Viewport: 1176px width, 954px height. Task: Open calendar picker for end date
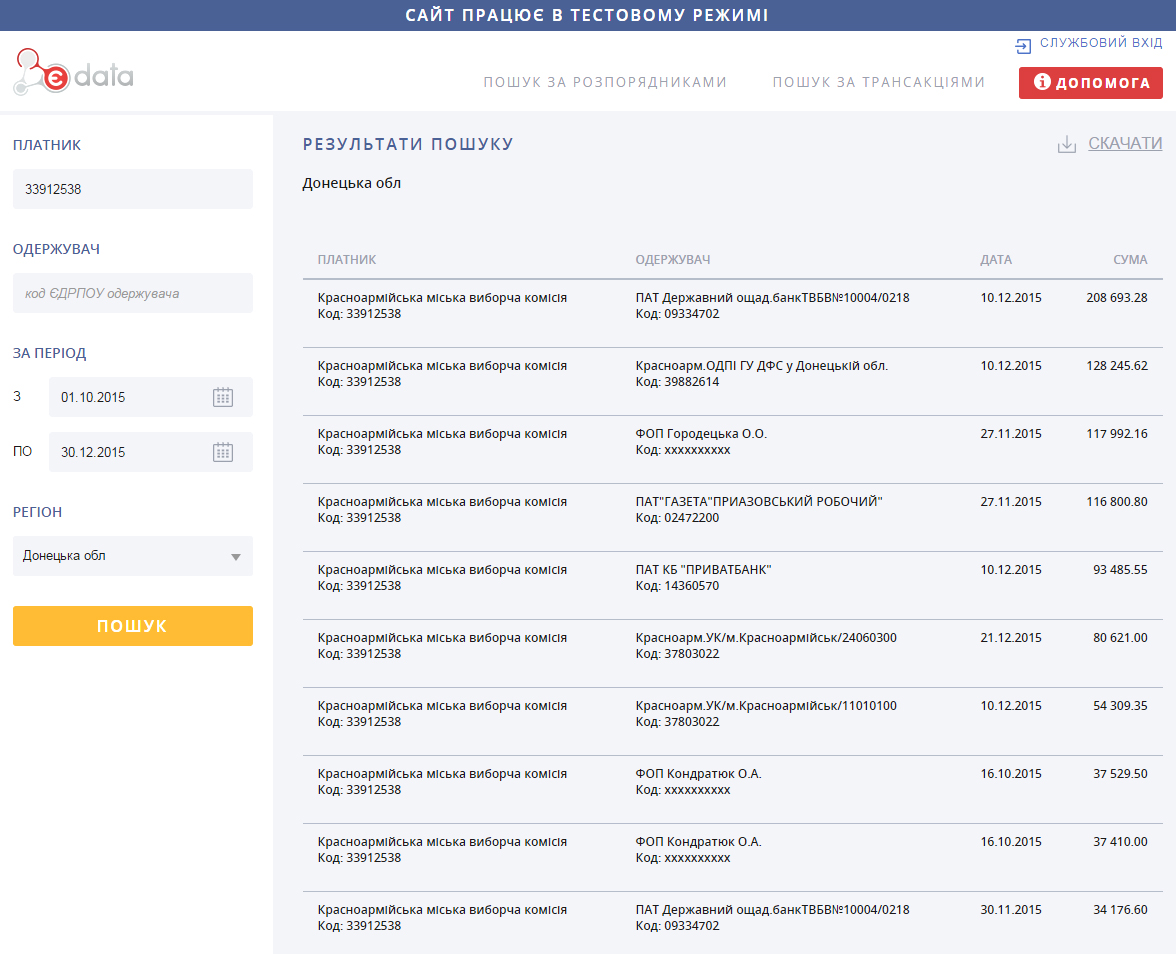(x=222, y=452)
